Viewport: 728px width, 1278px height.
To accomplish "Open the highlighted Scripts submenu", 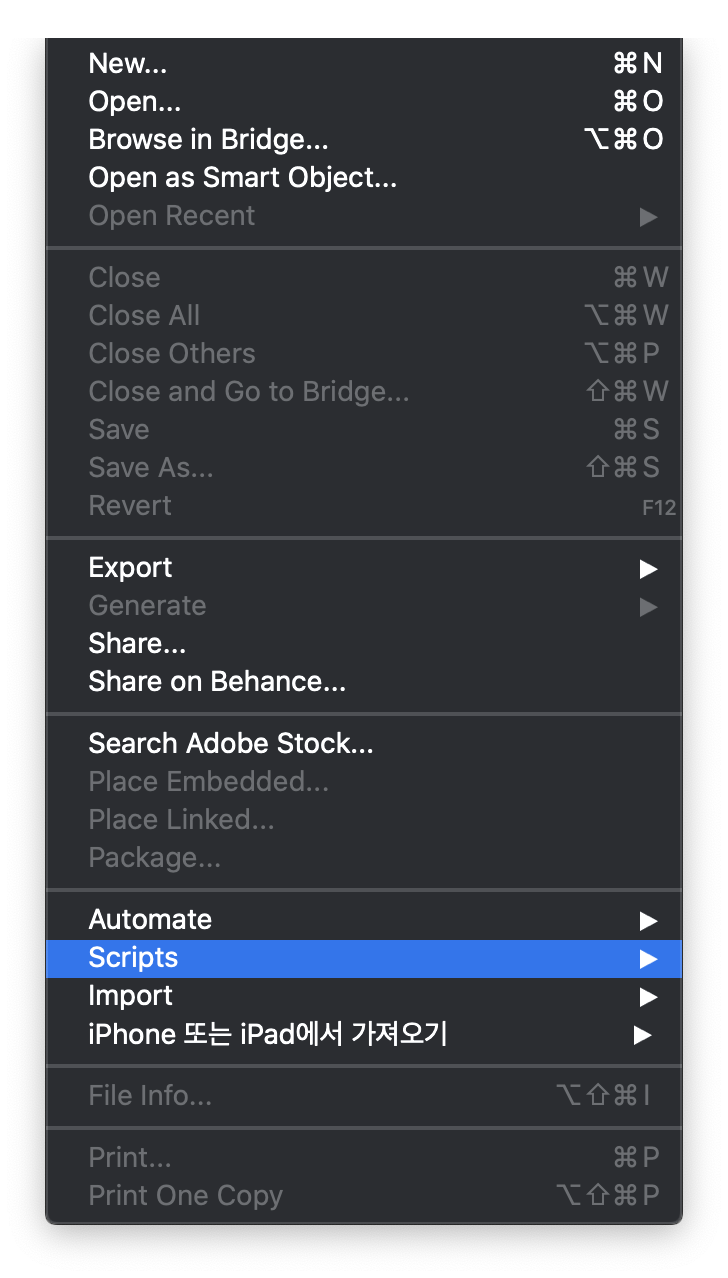I will click(x=133, y=957).
